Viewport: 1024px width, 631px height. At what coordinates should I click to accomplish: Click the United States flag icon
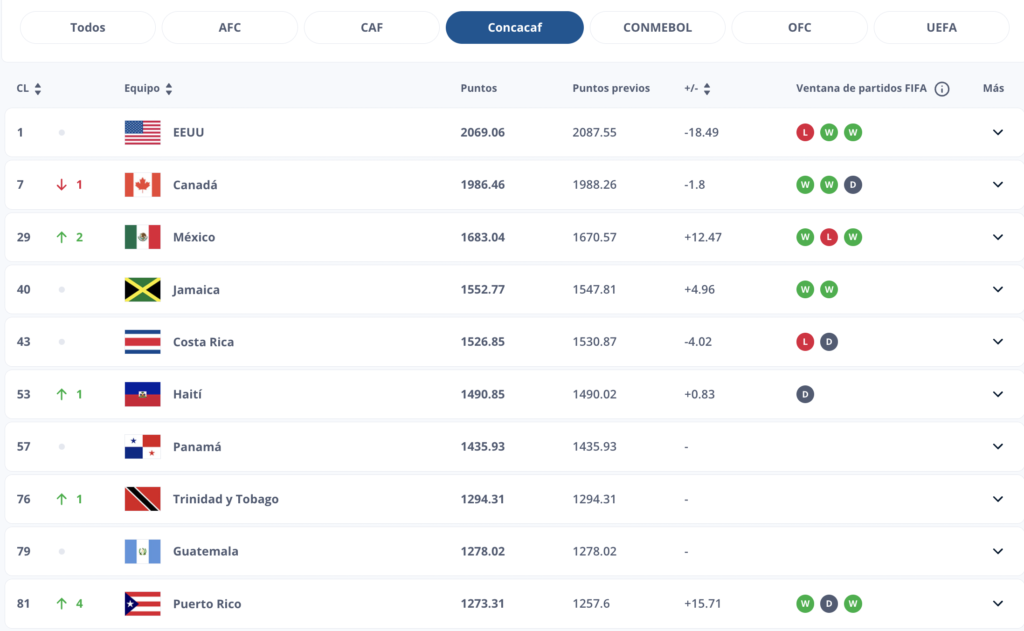tap(142, 133)
